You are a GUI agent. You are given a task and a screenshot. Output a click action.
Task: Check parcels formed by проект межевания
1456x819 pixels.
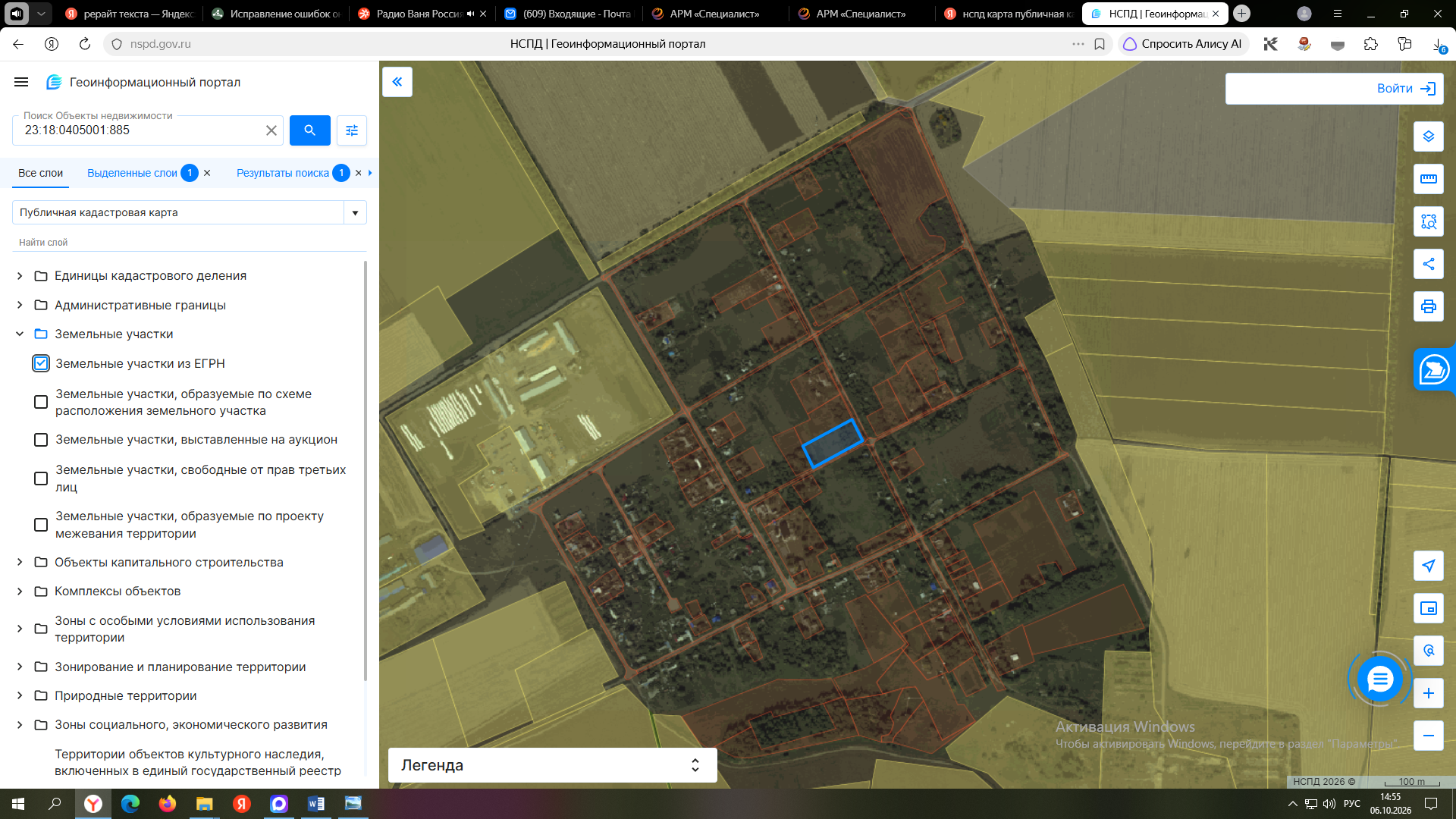pos(41,525)
